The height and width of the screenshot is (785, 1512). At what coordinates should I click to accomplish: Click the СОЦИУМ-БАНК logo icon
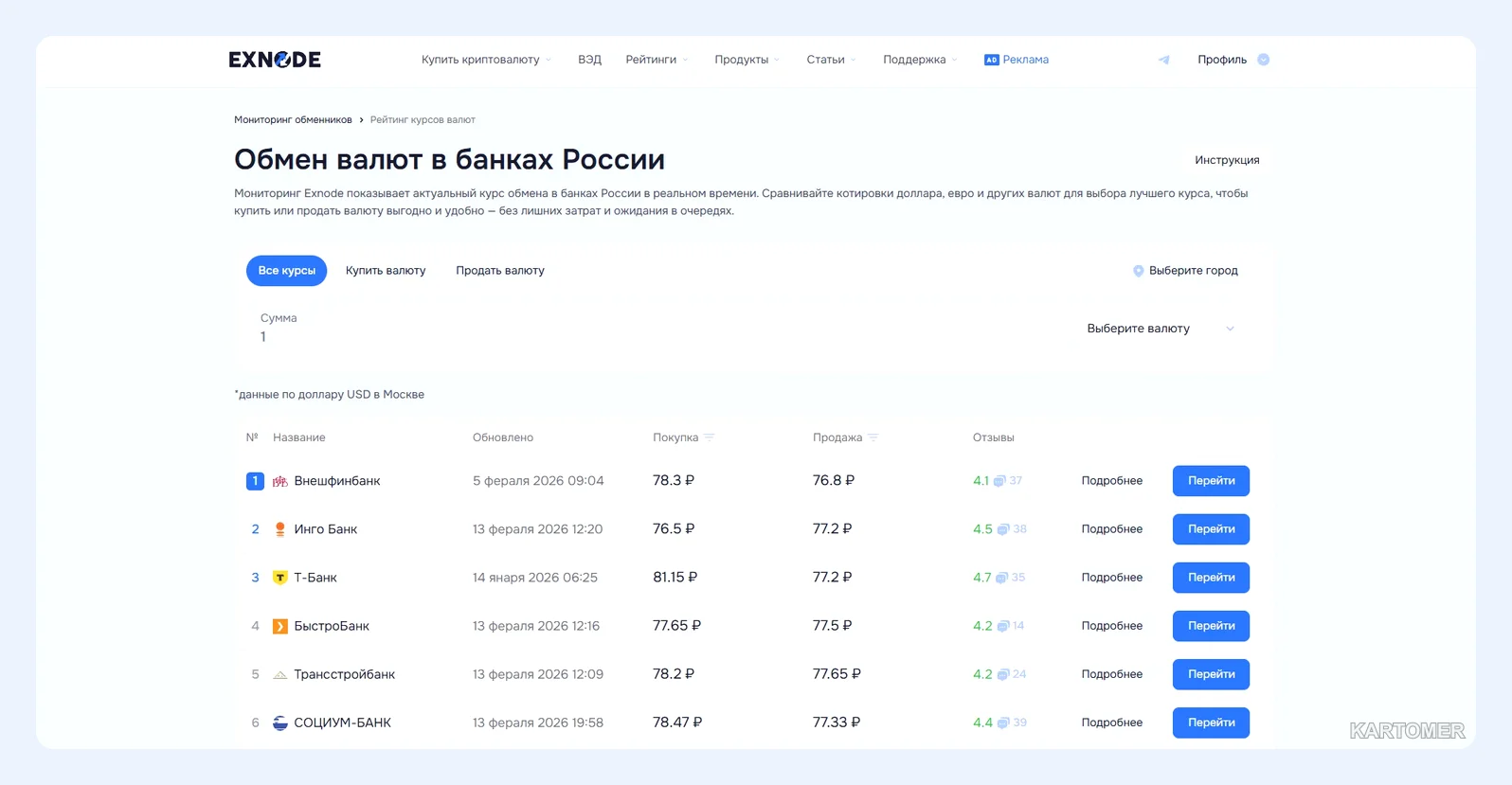pos(279,723)
